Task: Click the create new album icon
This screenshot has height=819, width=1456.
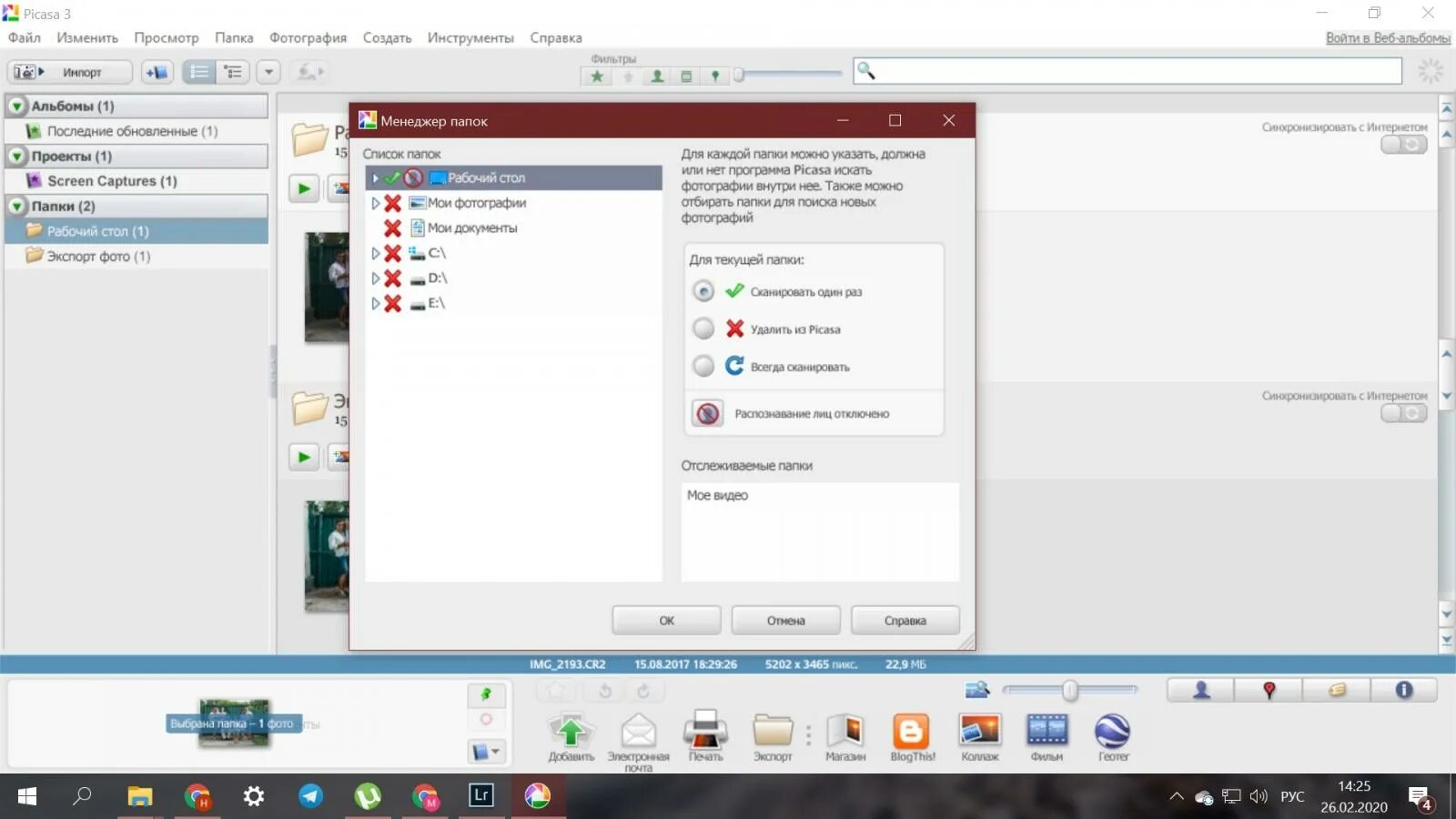Action: coord(157,72)
